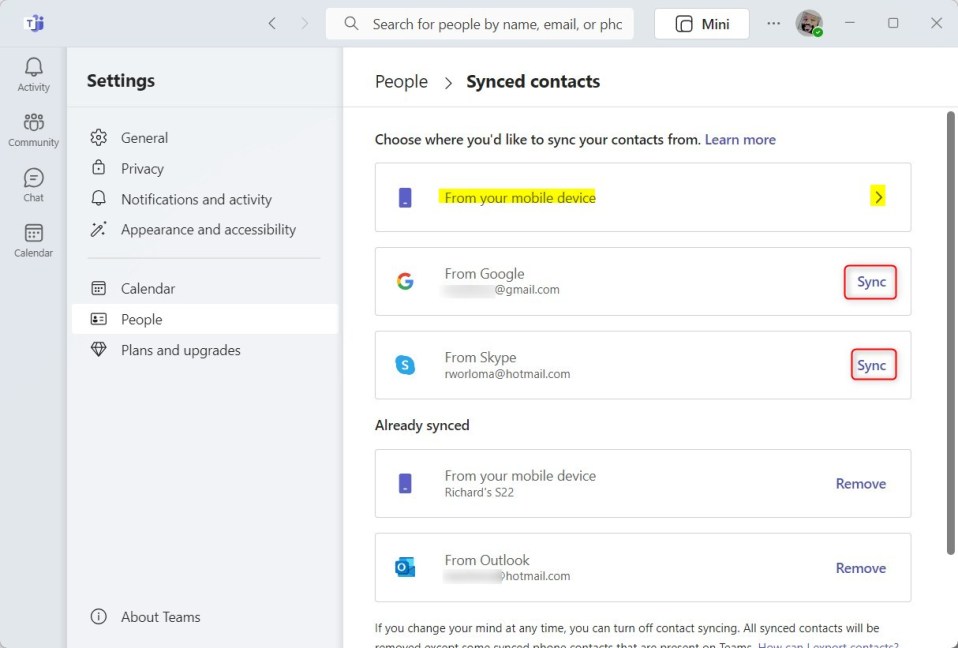The height and width of the screenshot is (648, 958).
Task: Select Notifications and activity settings
Action: click(196, 199)
